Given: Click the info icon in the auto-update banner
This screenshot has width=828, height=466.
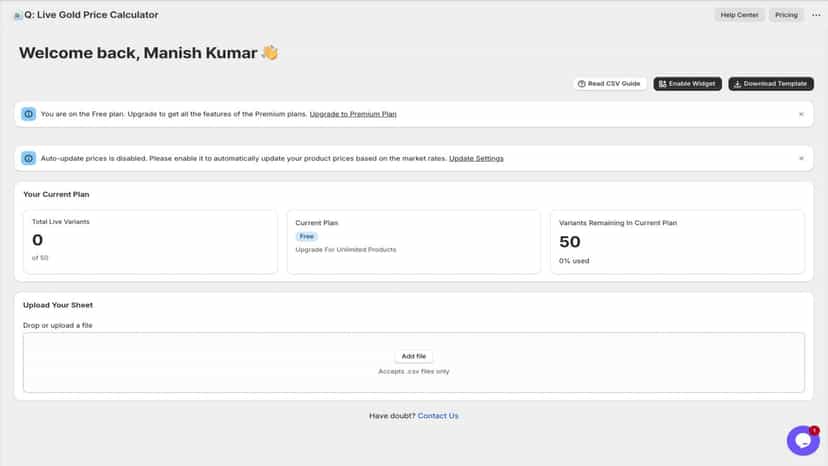Looking at the screenshot, I should (x=29, y=159).
